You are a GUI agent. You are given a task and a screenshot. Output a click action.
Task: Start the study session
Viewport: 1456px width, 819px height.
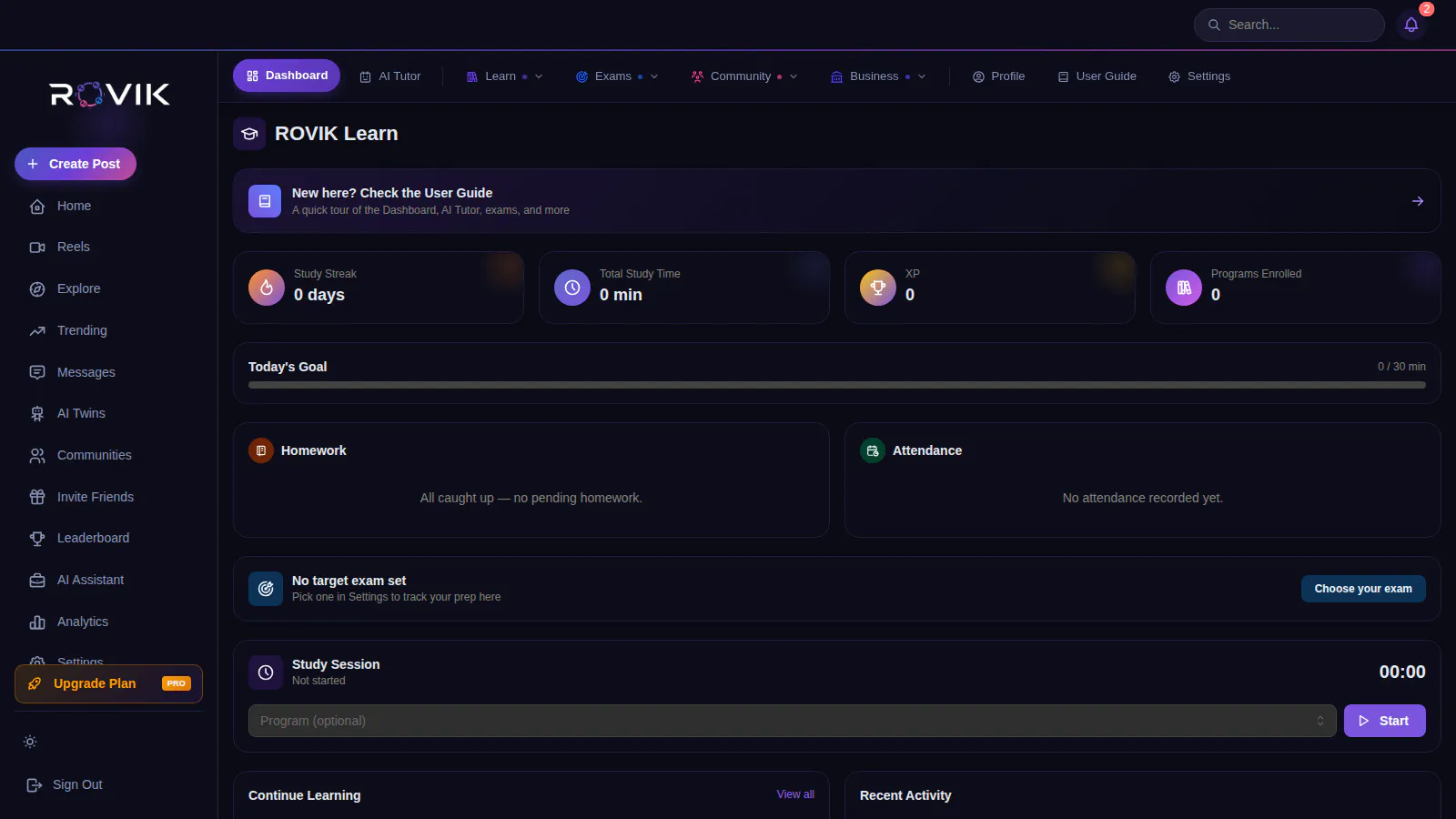tap(1385, 721)
